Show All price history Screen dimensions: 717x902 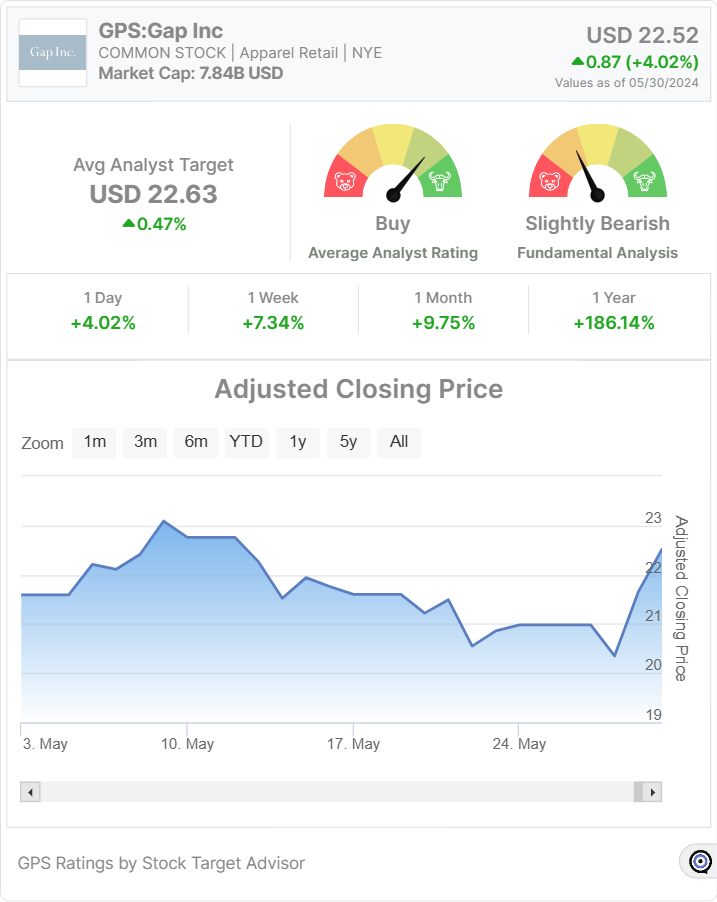click(399, 442)
